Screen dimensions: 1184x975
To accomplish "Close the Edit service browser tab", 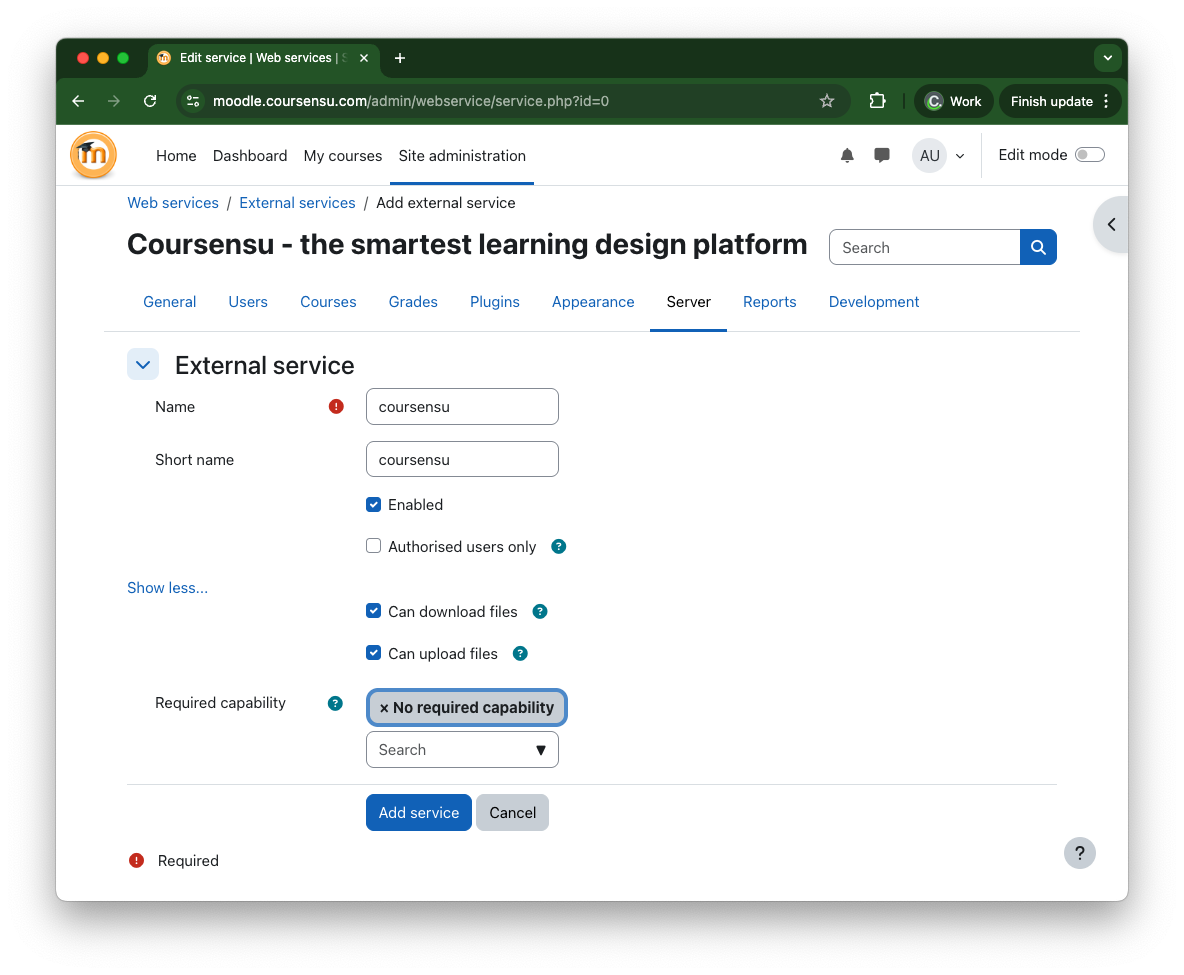I will (364, 58).
